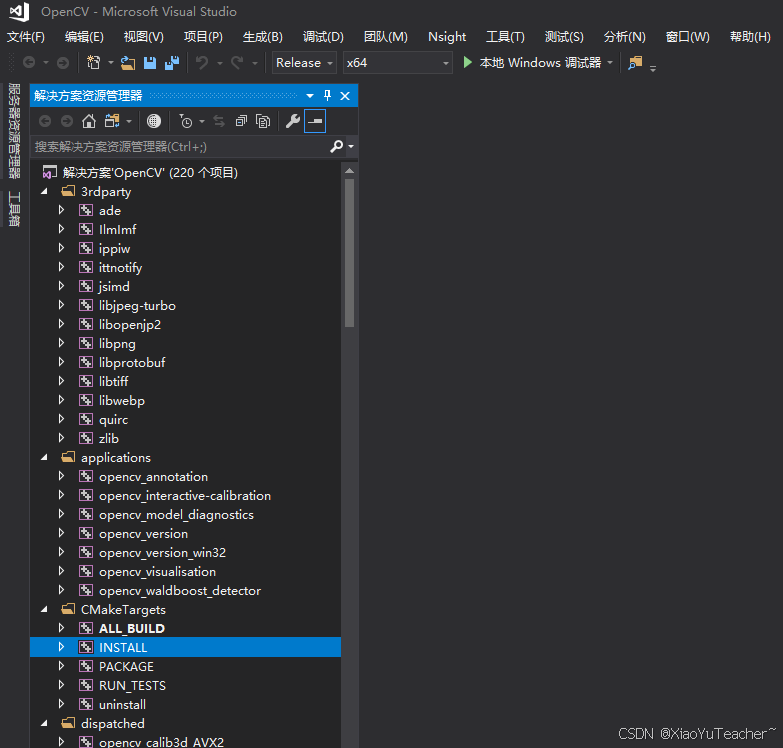The height and width of the screenshot is (748, 783).
Task: Click the search magnifier icon in Solution Explorer
Action: [337, 146]
